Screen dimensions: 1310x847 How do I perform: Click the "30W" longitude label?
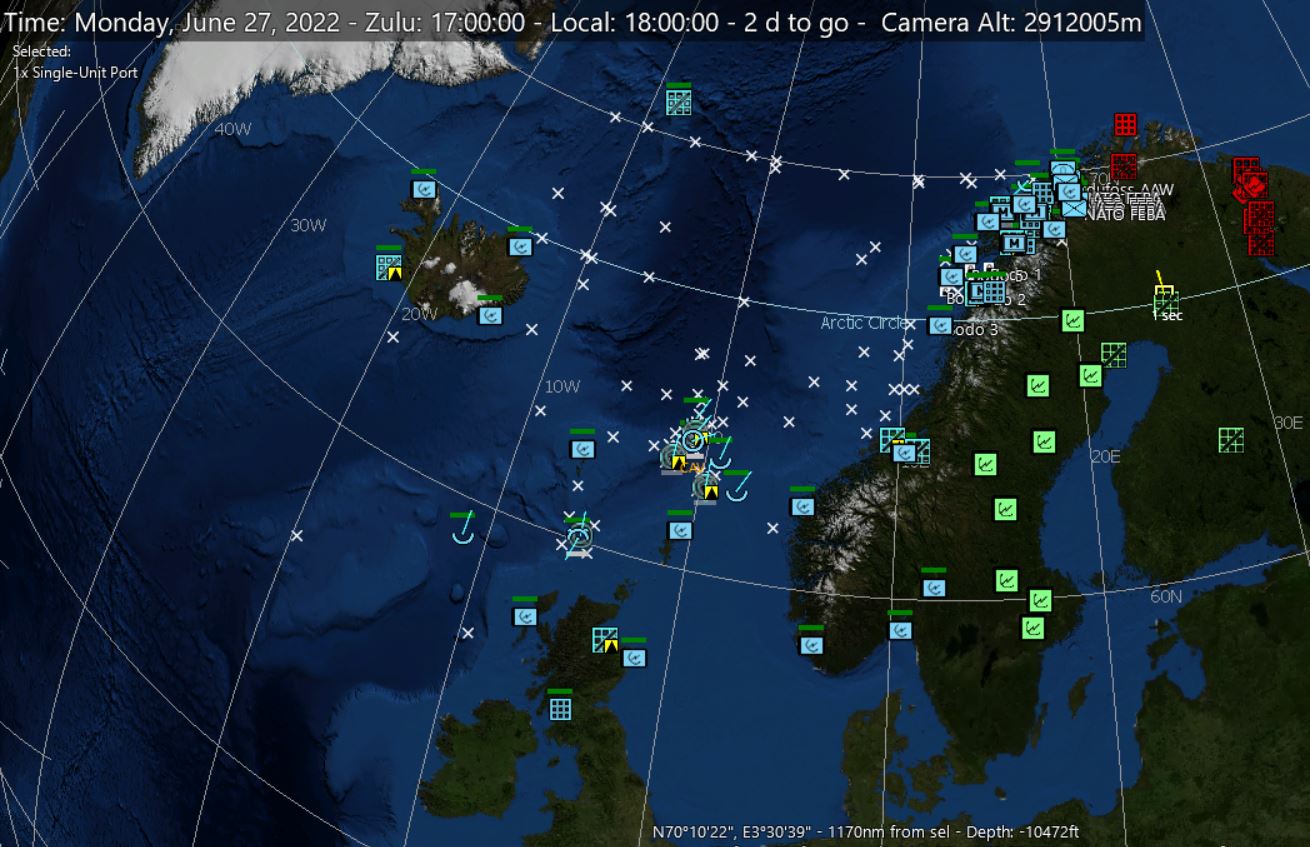[x=308, y=225]
